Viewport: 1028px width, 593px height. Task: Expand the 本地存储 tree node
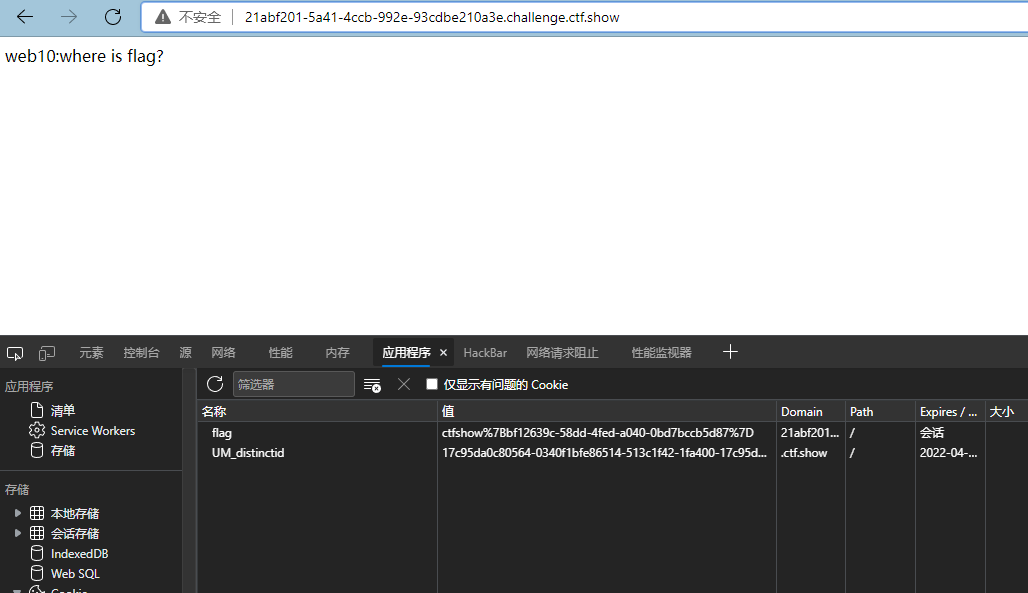18,513
